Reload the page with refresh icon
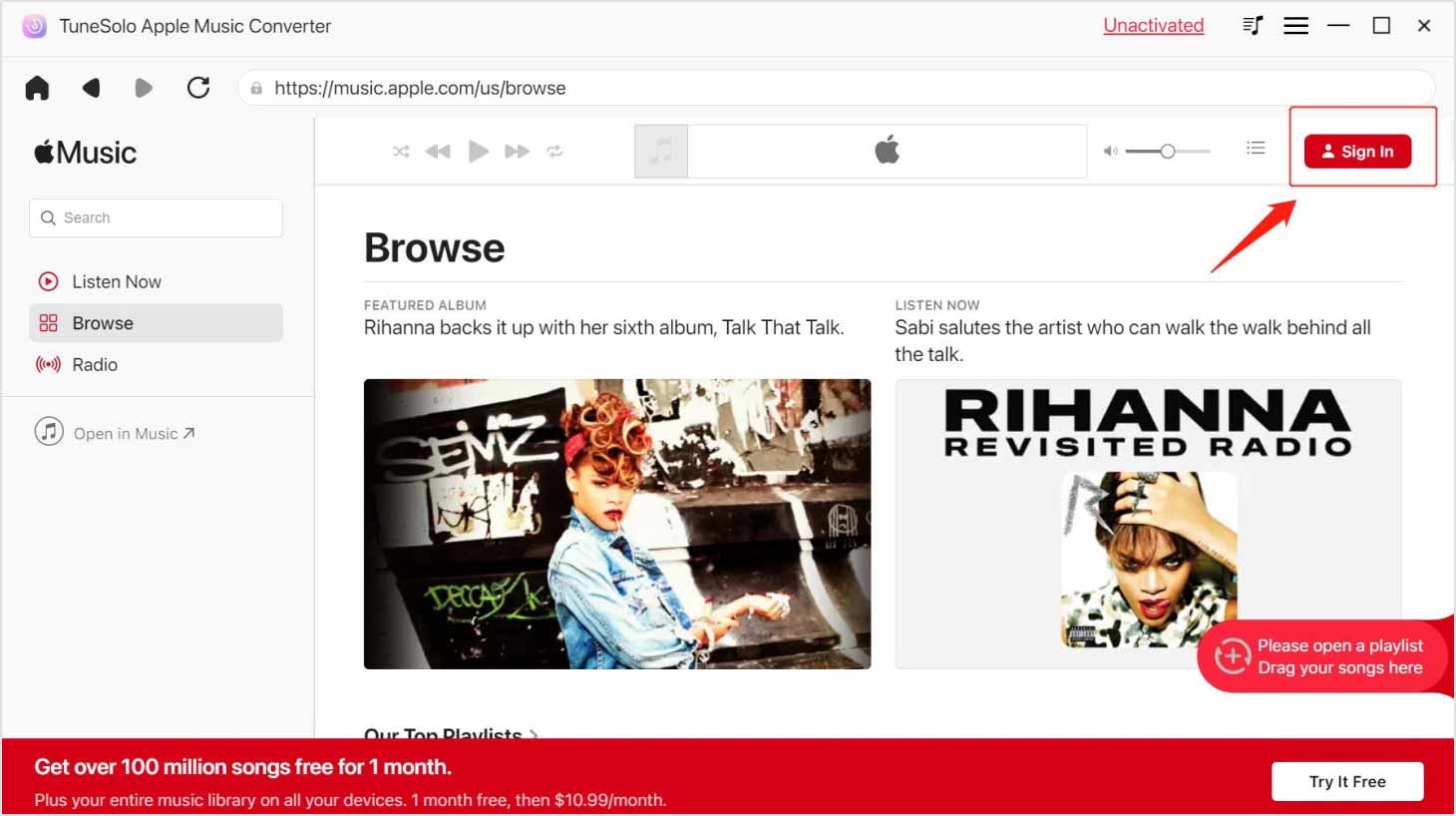 [198, 88]
